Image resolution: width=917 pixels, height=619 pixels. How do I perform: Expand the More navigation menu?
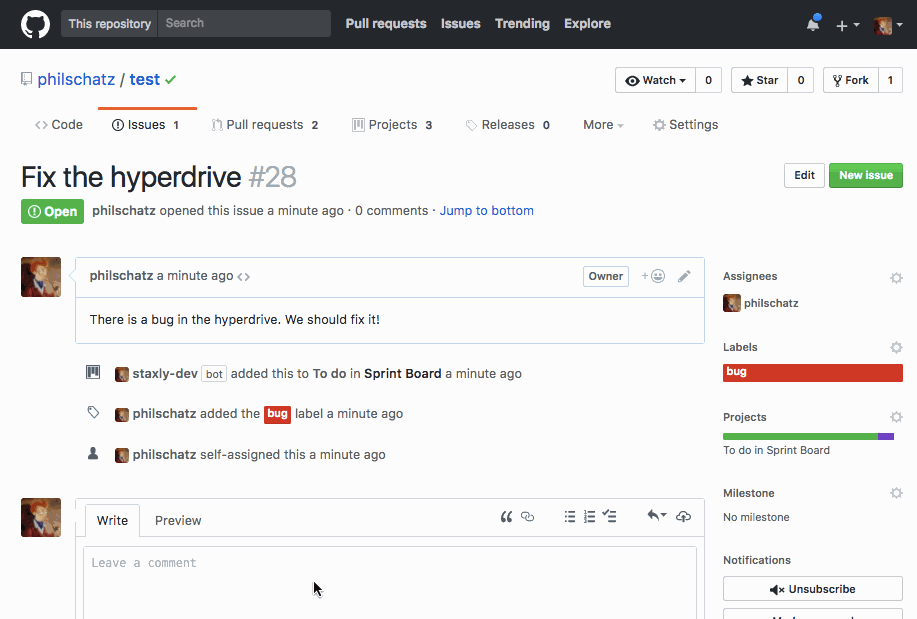pos(602,124)
